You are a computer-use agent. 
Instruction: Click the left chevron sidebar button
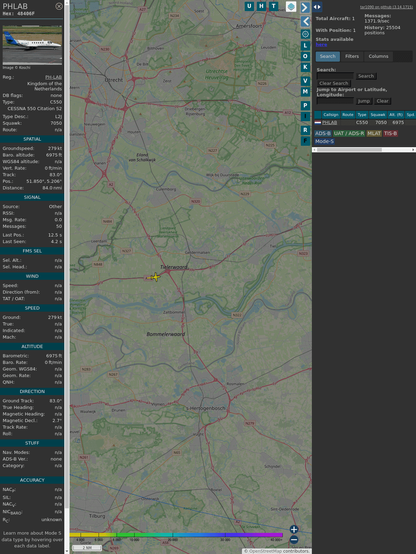[305, 22]
